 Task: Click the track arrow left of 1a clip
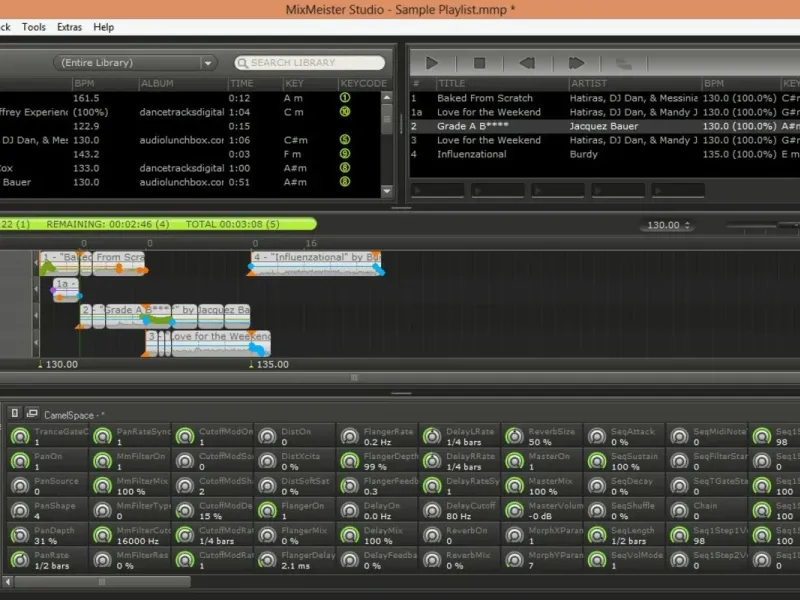37,290
